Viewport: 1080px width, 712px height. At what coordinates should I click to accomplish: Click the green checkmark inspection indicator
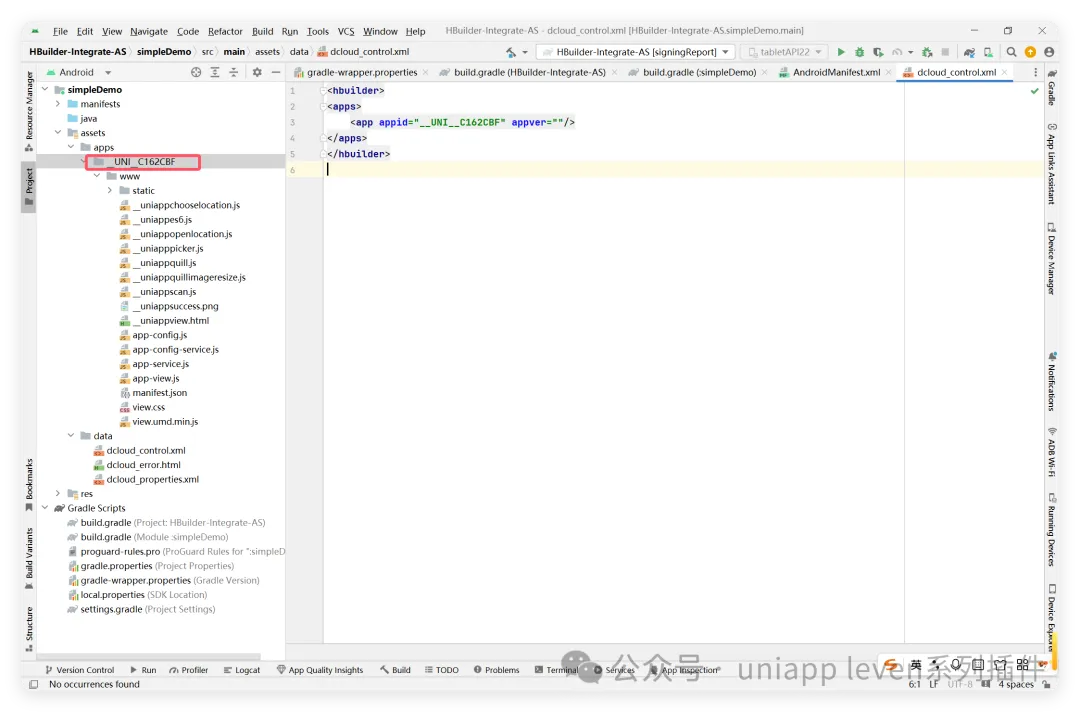[1035, 91]
